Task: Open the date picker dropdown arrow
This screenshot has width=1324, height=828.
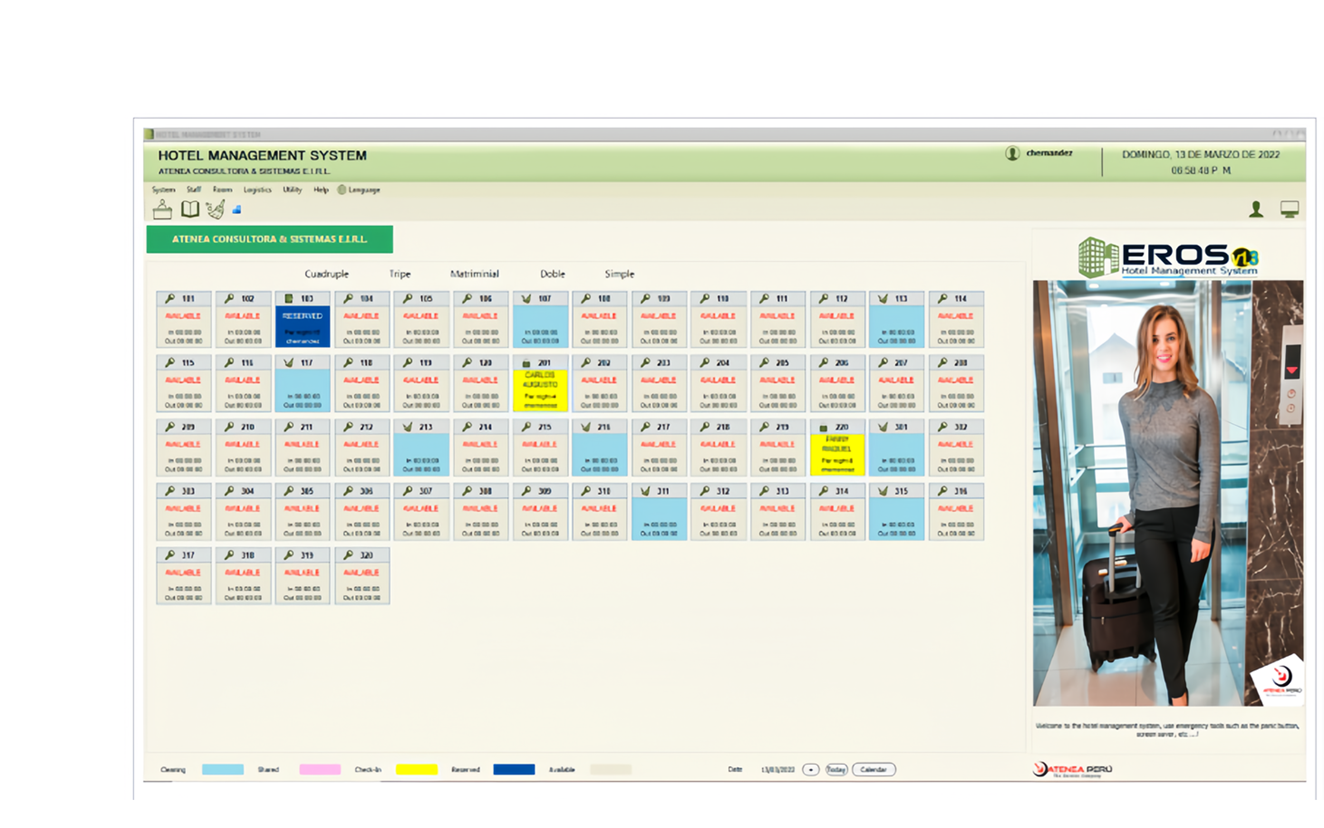Action: tap(811, 769)
